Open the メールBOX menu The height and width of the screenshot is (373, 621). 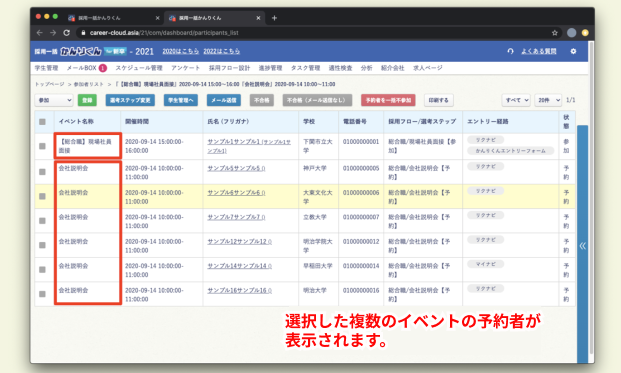(x=82, y=68)
